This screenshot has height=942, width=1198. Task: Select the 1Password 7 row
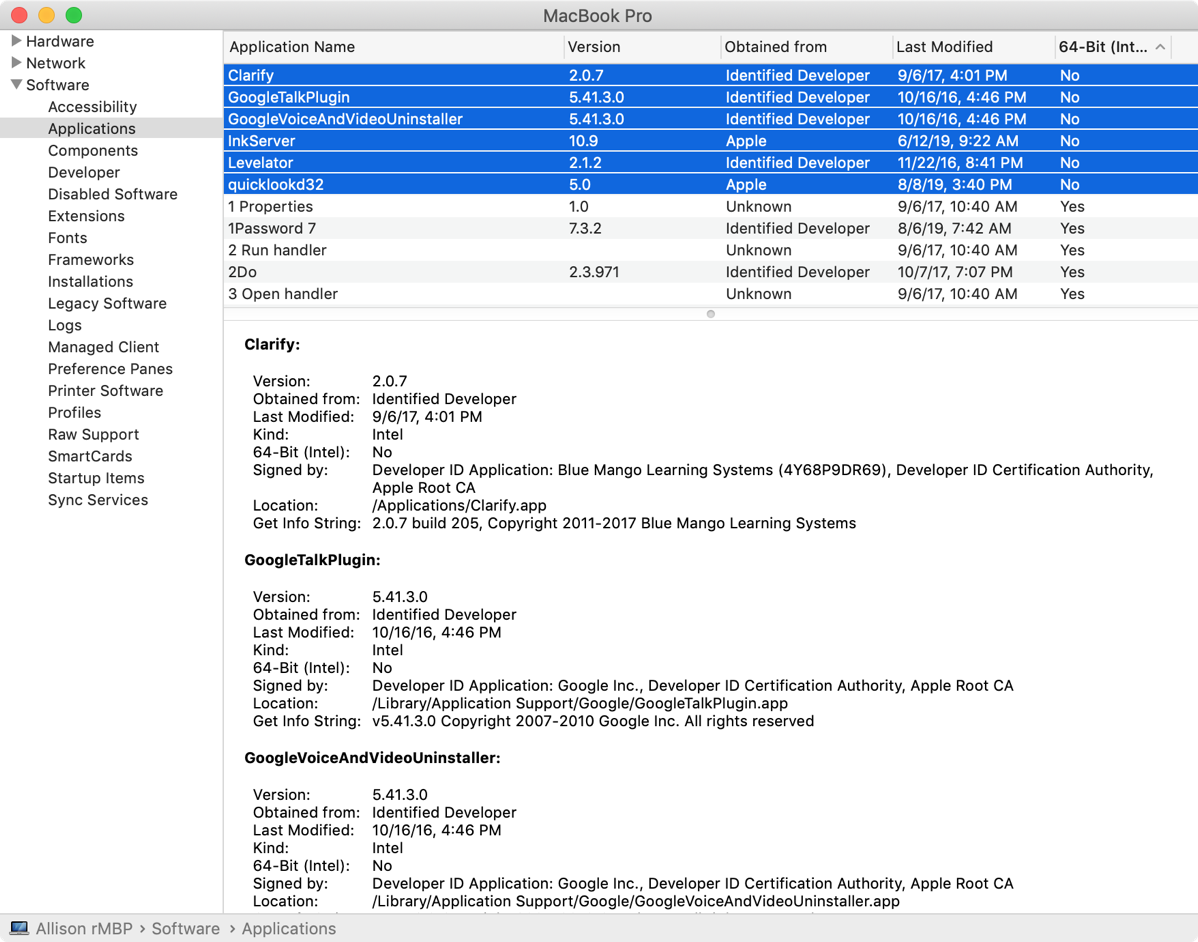pyautogui.click(x=272, y=229)
